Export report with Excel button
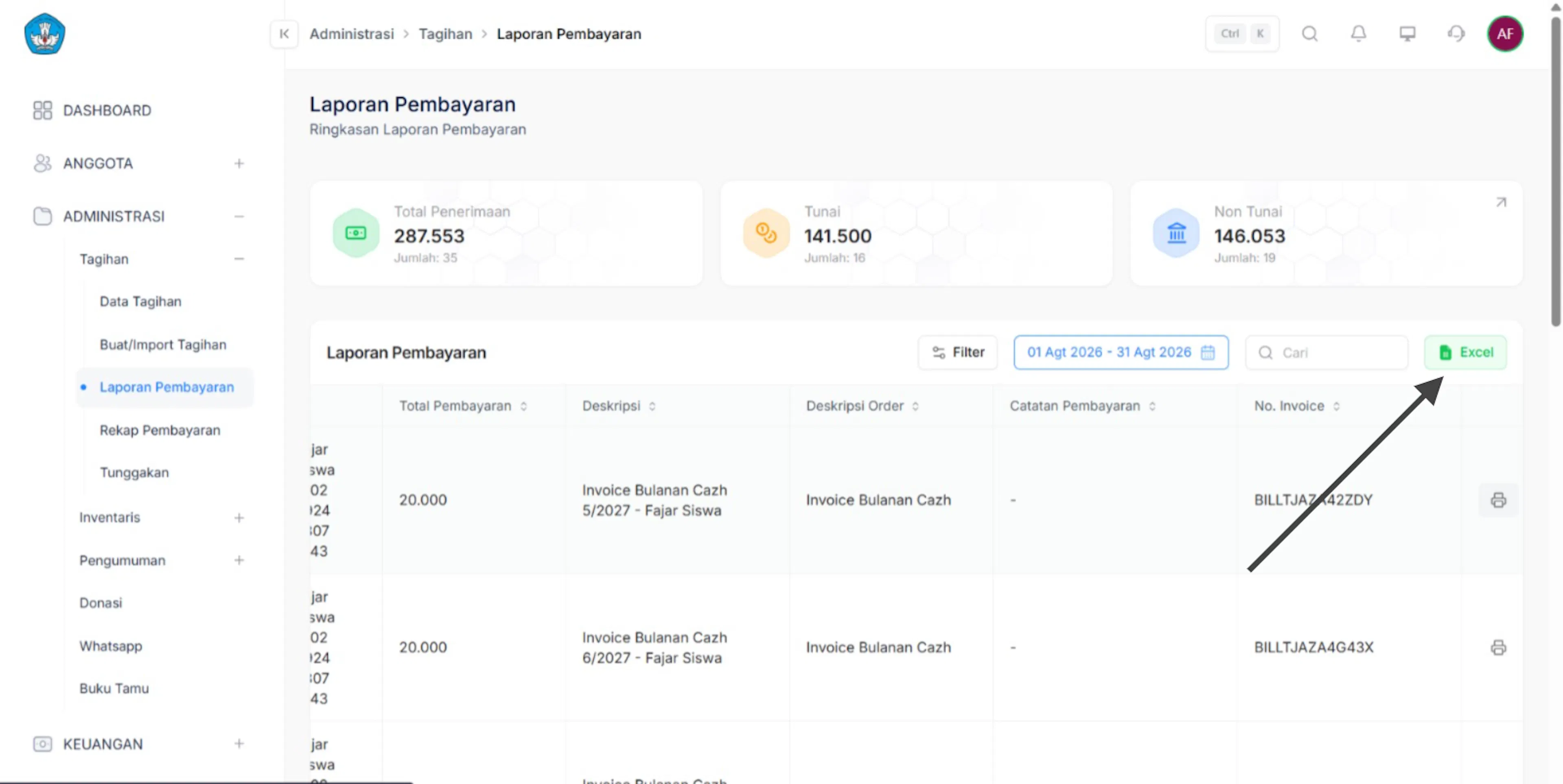Viewport: 1563px width, 784px height. [x=1465, y=352]
